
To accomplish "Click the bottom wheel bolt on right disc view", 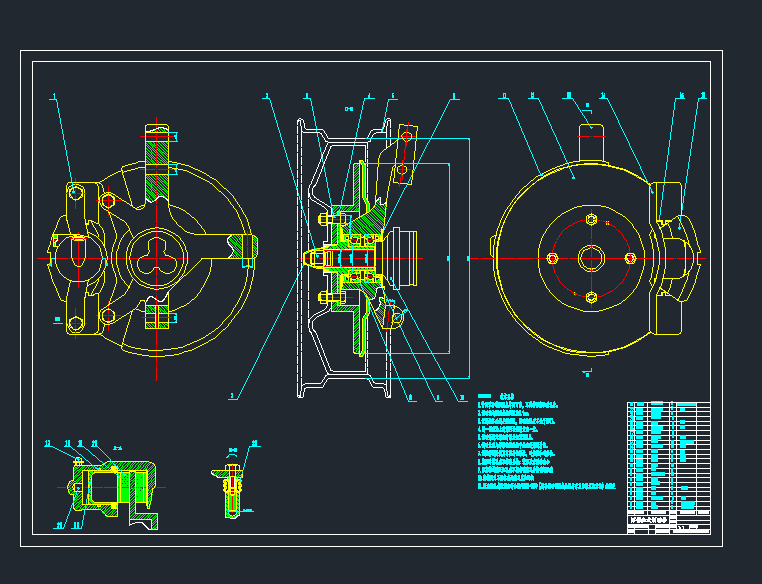I will [x=591, y=296].
